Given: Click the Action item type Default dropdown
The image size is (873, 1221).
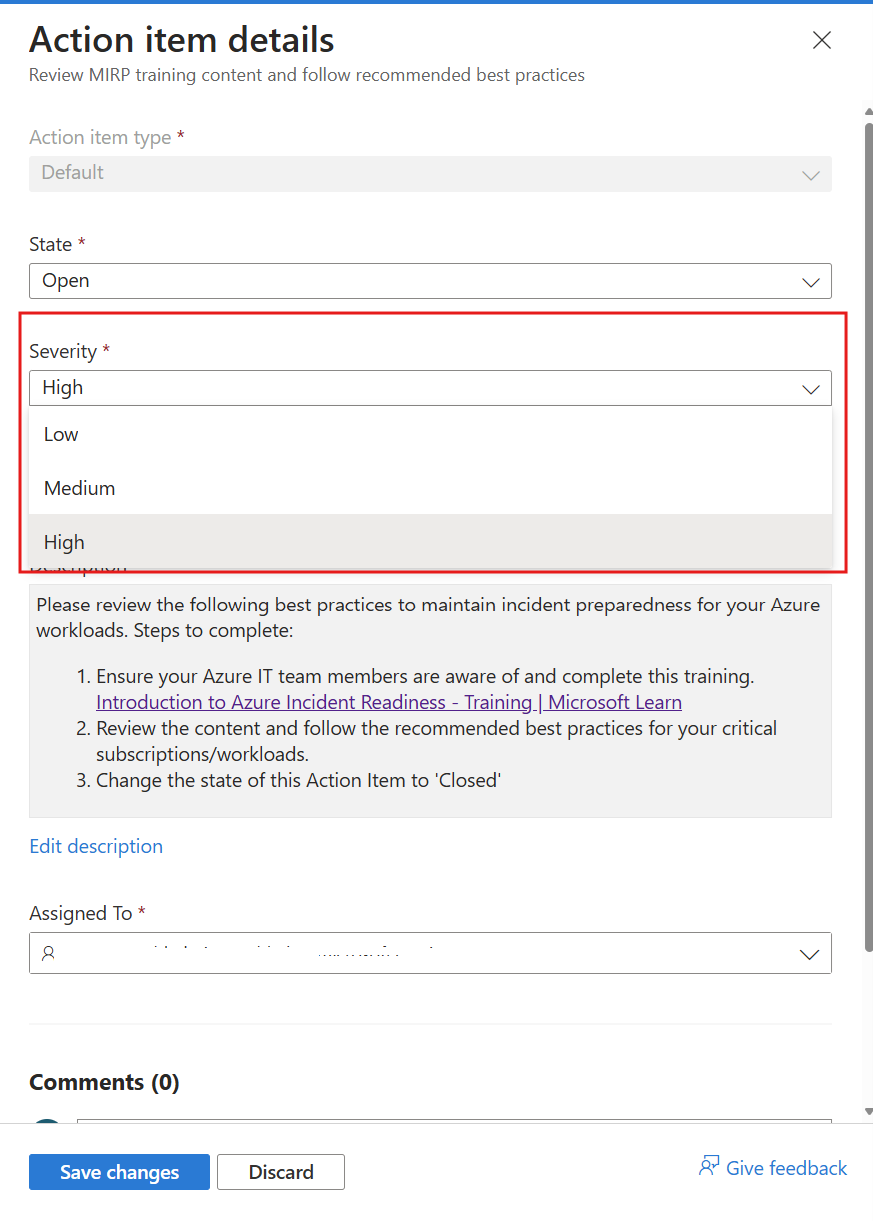Looking at the screenshot, I should pyautogui.click(x=430, y=173).
